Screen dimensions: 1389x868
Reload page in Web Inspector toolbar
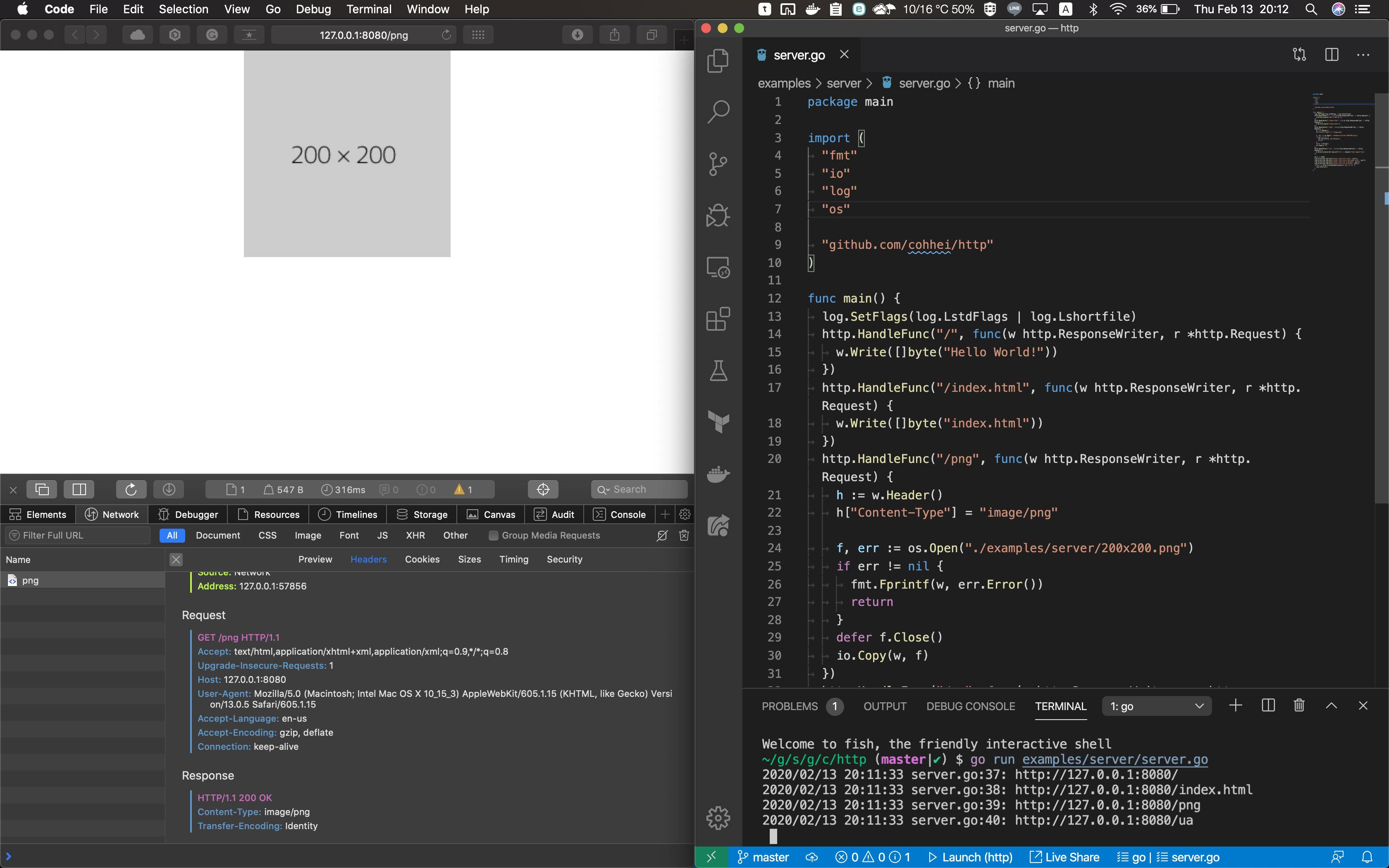(x=131, y=489)
